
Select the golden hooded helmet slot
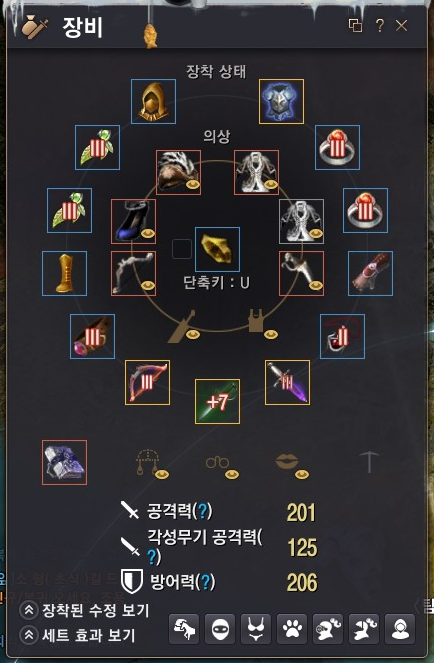coord(154,101)
